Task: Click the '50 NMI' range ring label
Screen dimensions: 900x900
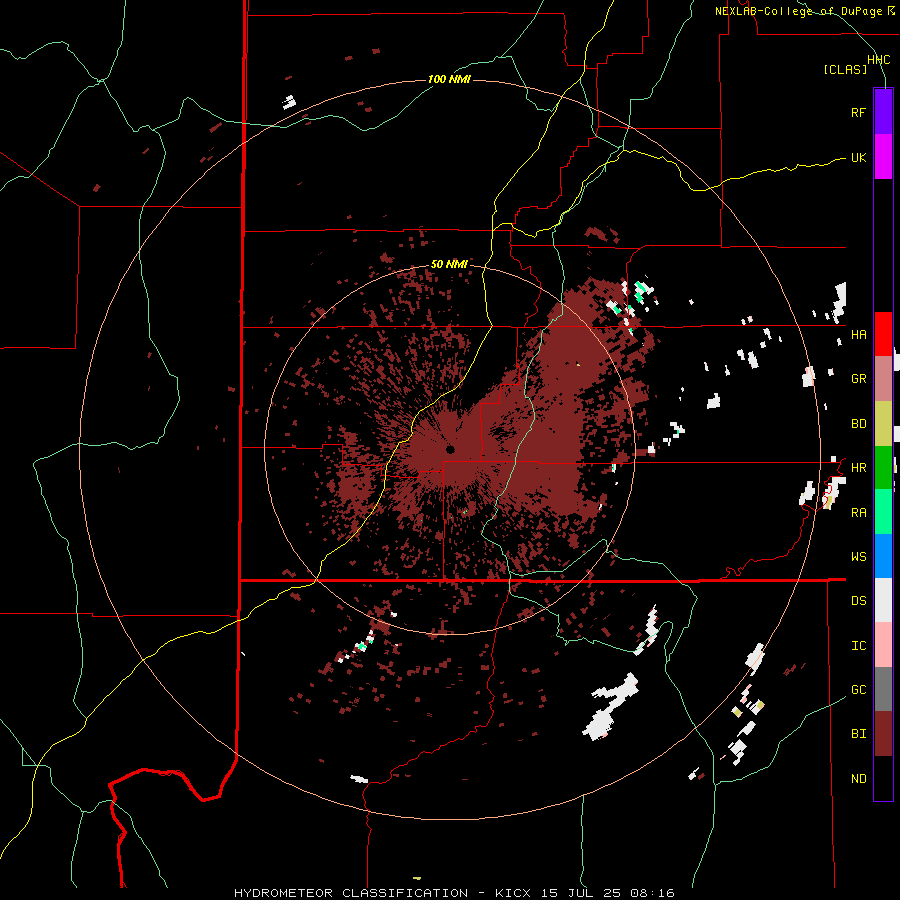Action: [x=449, y=265]
